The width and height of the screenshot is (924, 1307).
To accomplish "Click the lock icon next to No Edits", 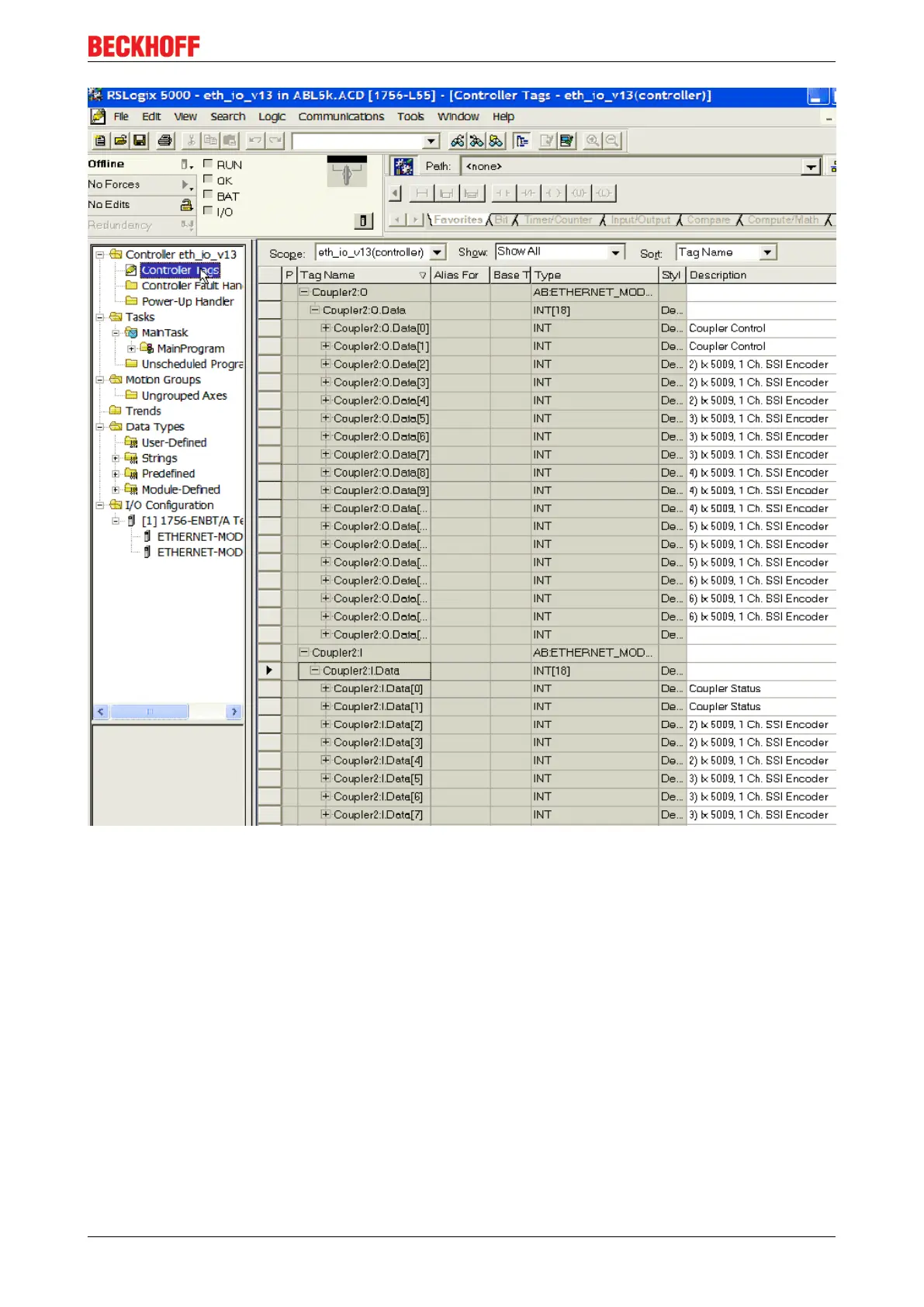I will (x=186, y=205).
